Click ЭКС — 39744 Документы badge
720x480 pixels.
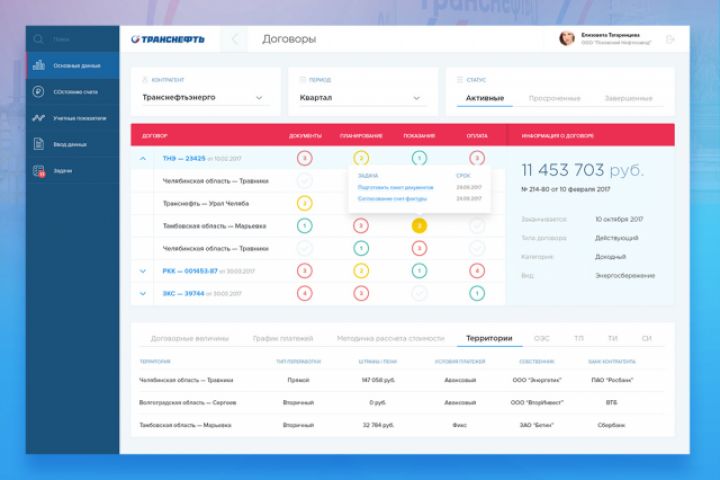(x=304, y=293)
